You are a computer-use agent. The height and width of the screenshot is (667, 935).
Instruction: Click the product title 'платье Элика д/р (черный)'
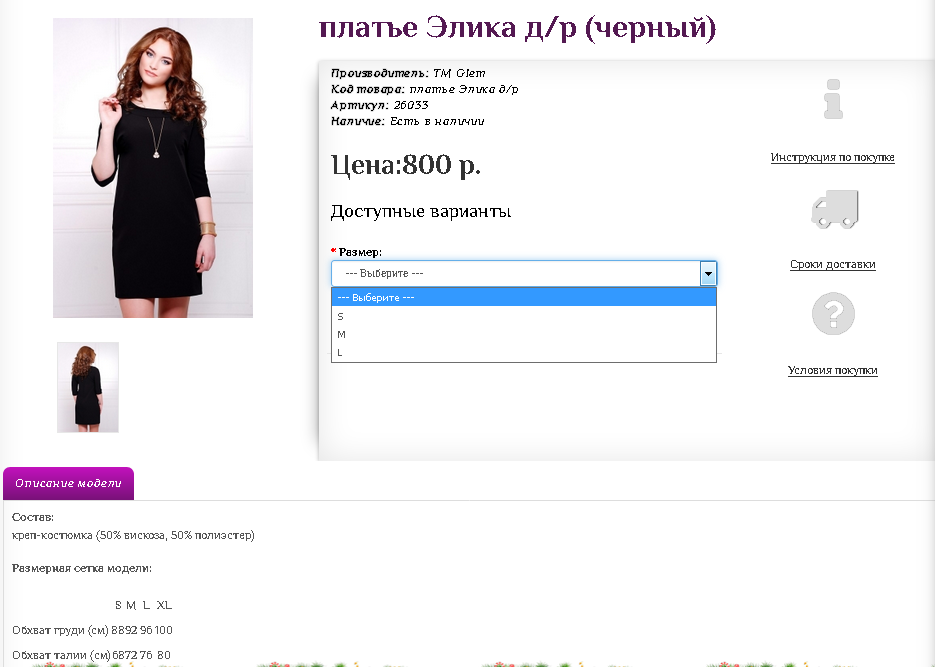[x=517, y=28]
